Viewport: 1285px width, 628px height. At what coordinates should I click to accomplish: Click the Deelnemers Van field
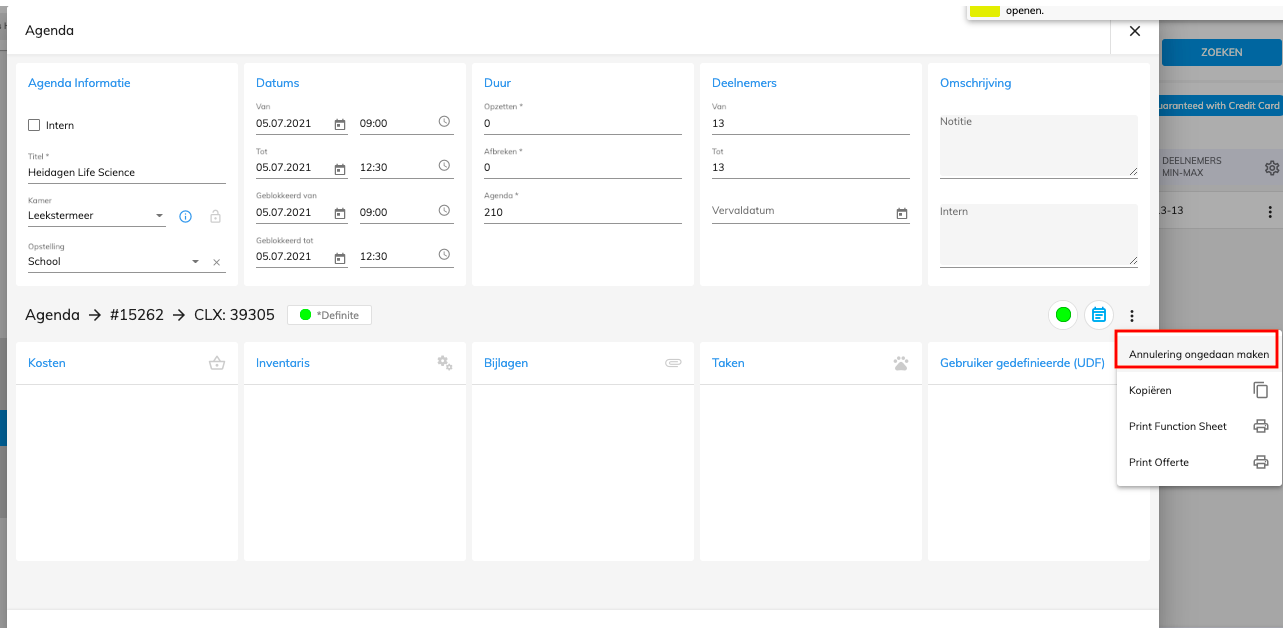[x=811, y=123]
